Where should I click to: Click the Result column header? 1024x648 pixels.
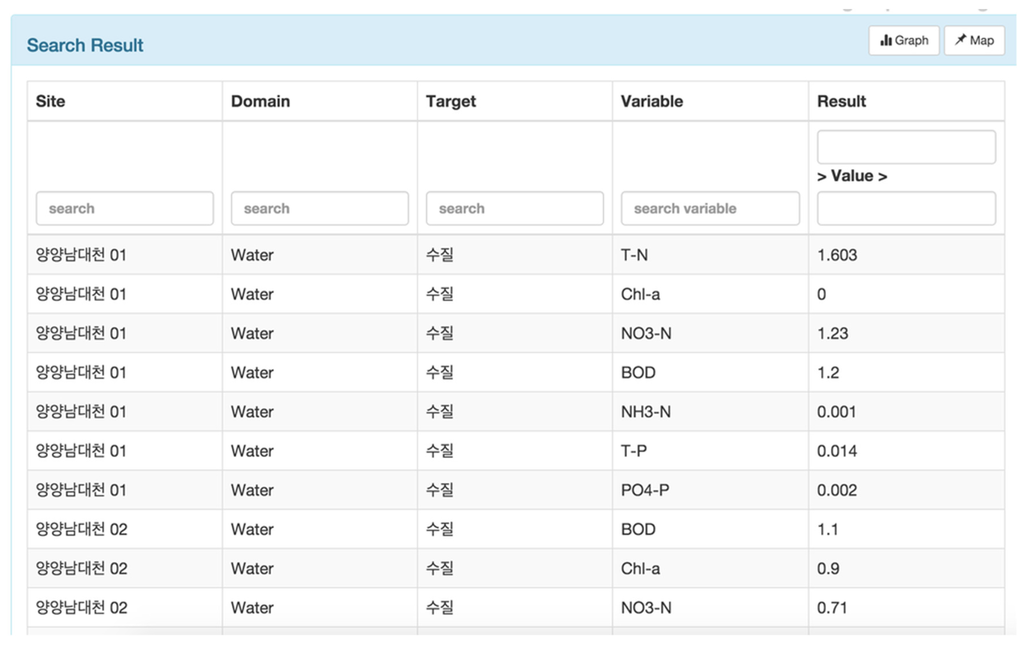coord(841,101)
